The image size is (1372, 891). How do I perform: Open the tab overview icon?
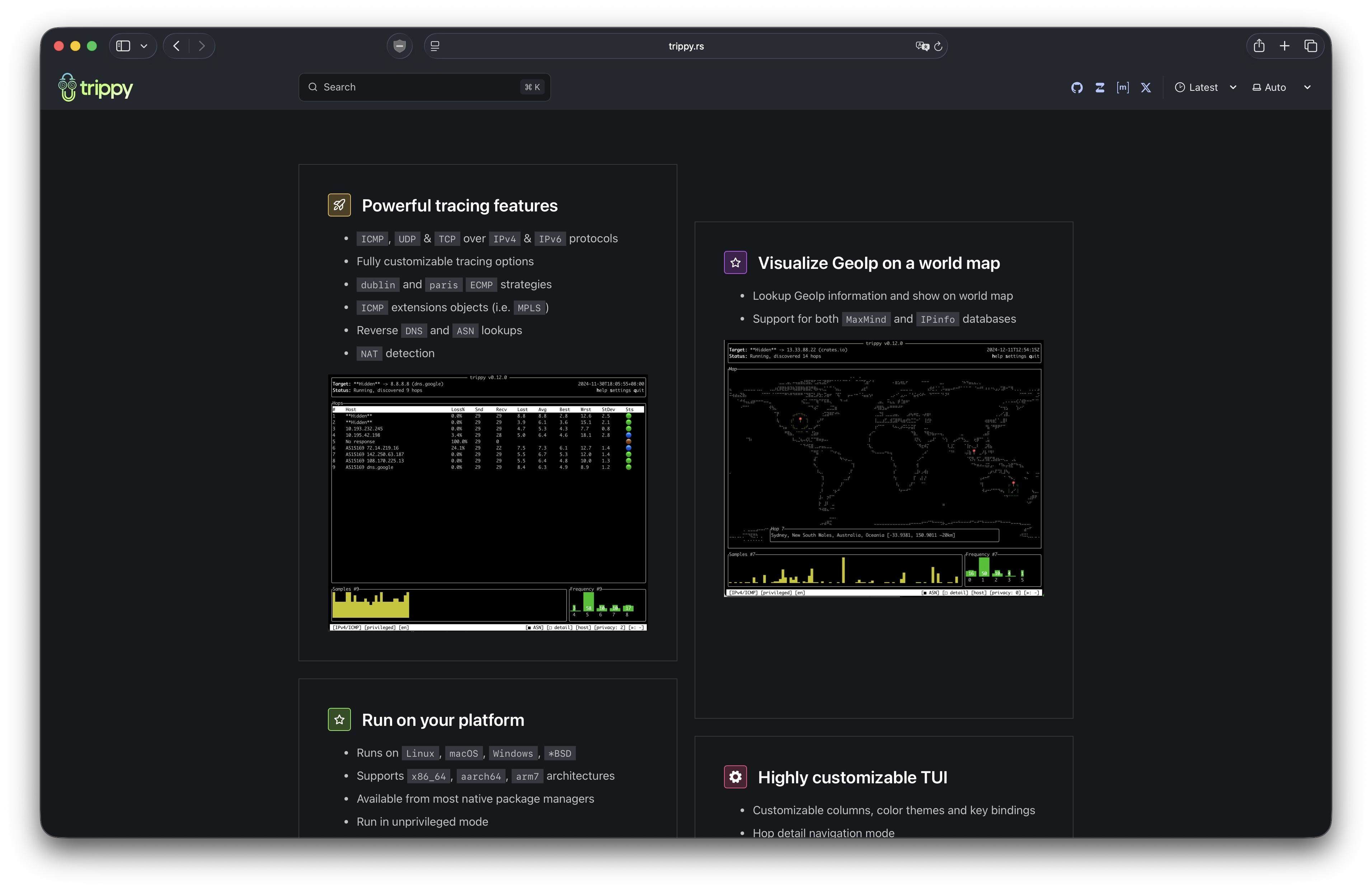point(1310,46)
